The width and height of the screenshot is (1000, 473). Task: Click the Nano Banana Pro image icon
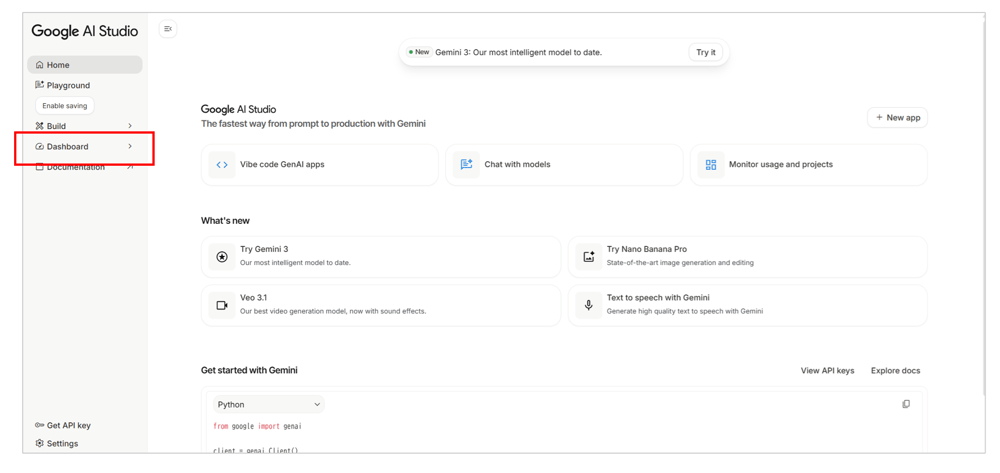coord(589,257)
